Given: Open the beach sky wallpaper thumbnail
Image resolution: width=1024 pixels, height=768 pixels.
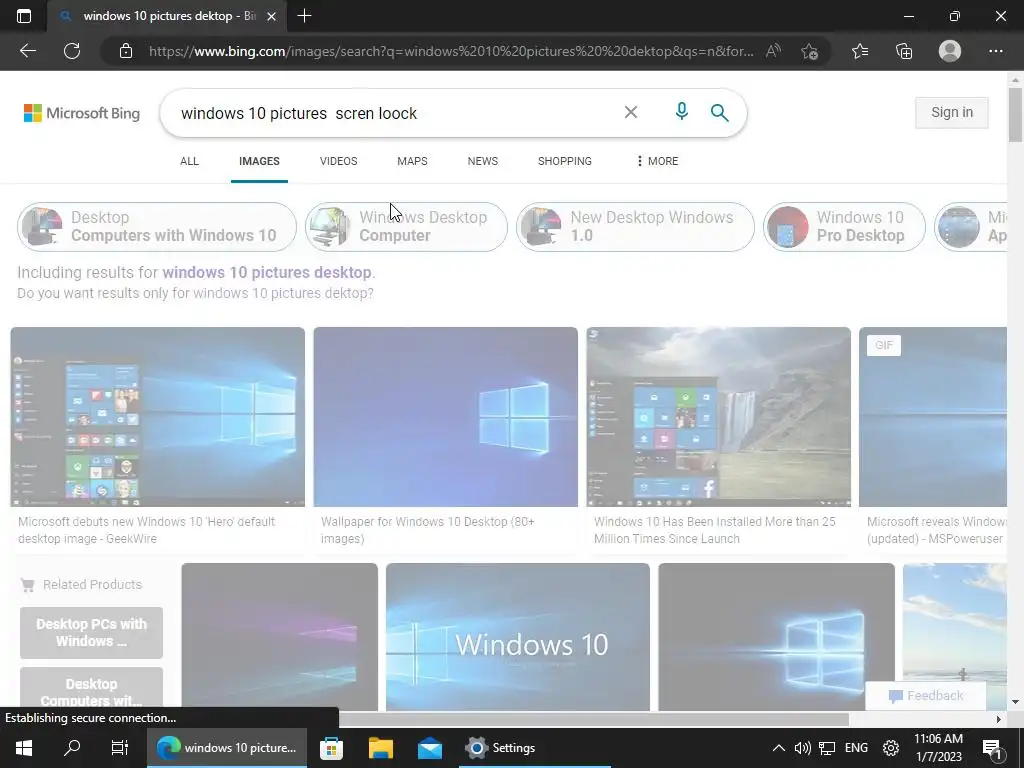Looking at the screenshot, I should pyautogui.click(x=955, y=620).
